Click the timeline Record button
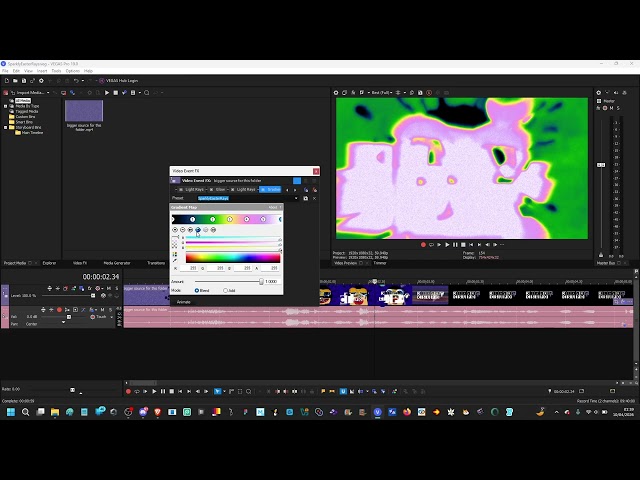 click(x=128, y=391)
